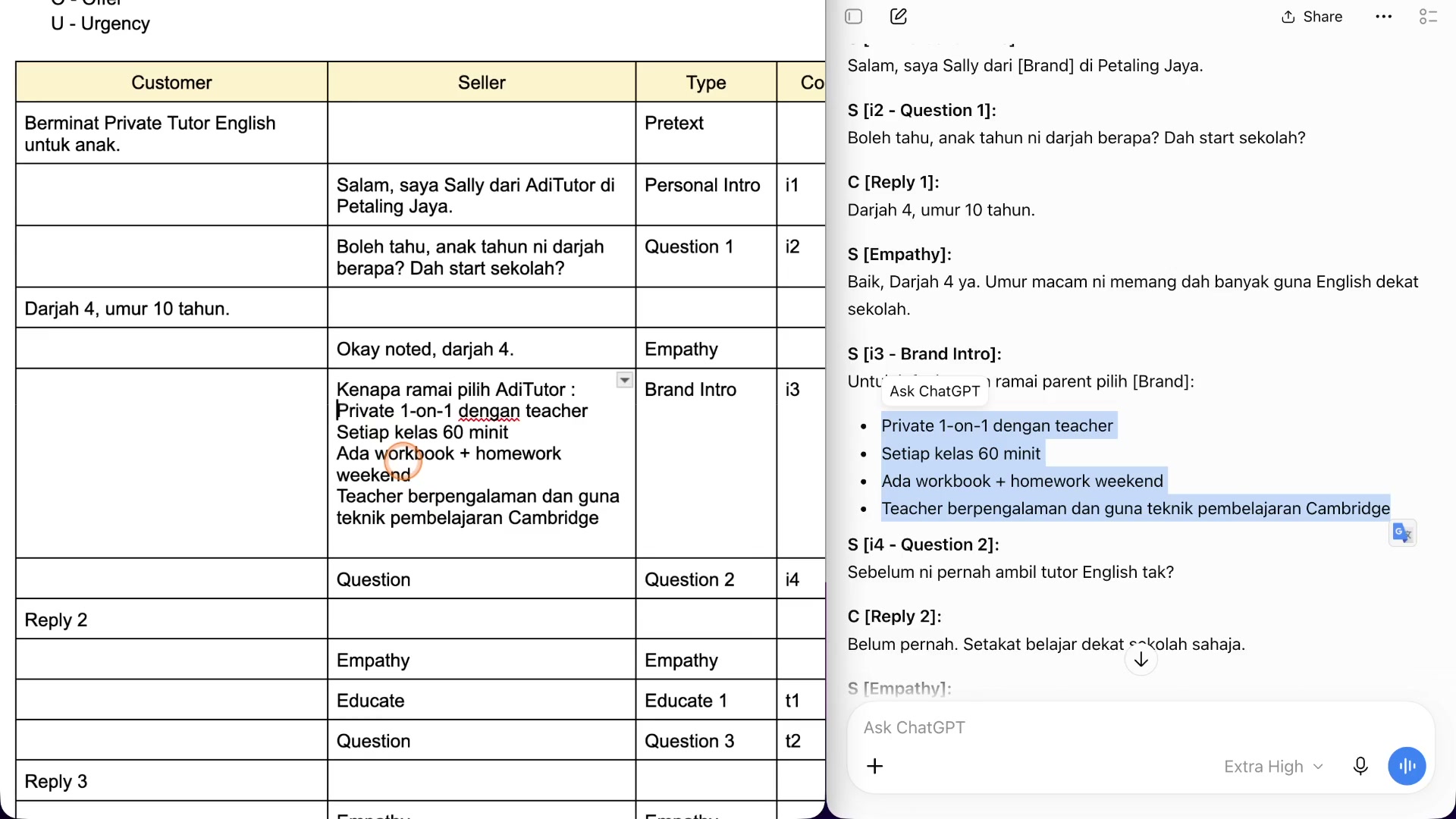Select the Pretext cell

coord(706,133)
